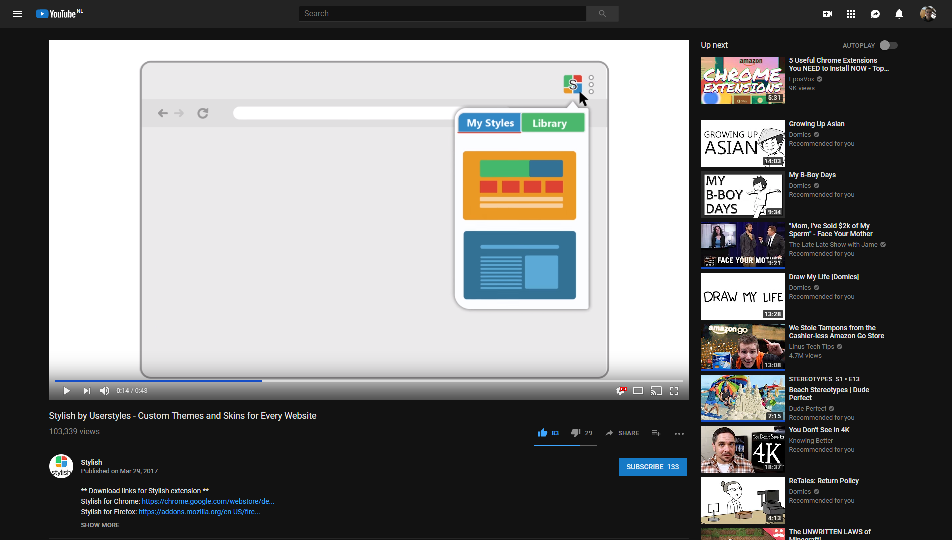Seek on the video progress bar

point(369,381)
